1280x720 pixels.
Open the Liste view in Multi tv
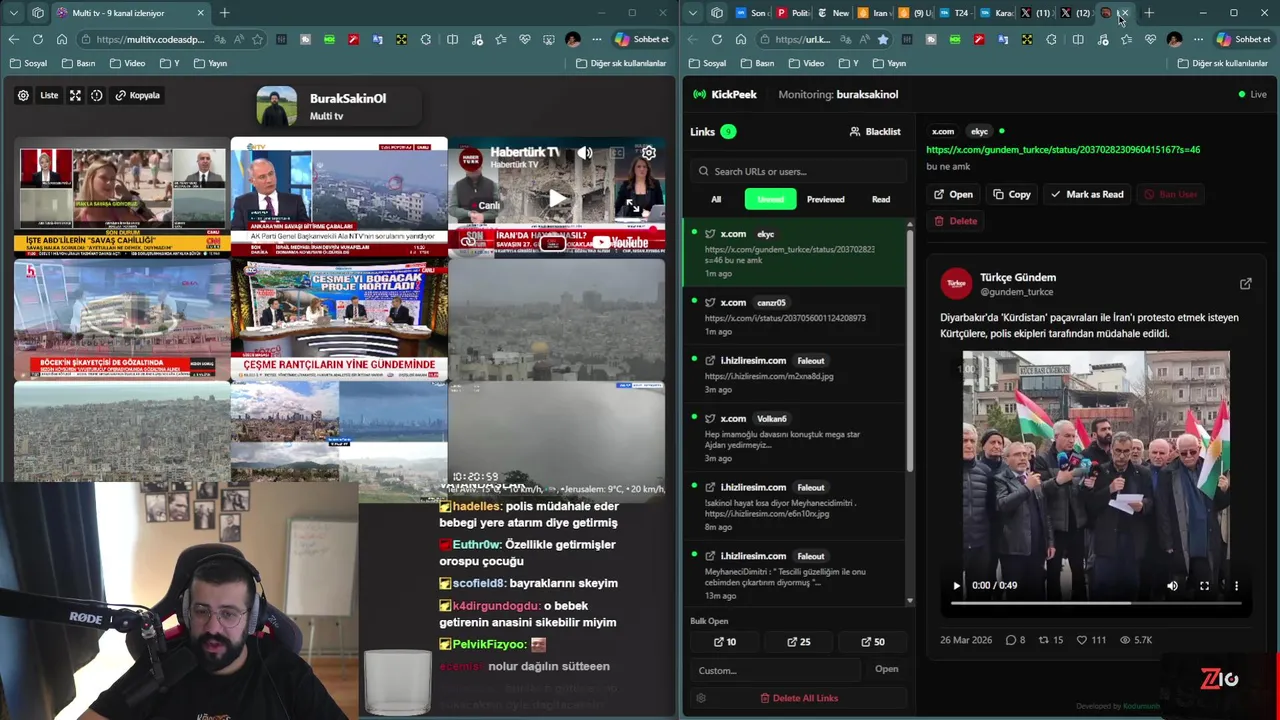pyautogui.click(x=49, y=95)
